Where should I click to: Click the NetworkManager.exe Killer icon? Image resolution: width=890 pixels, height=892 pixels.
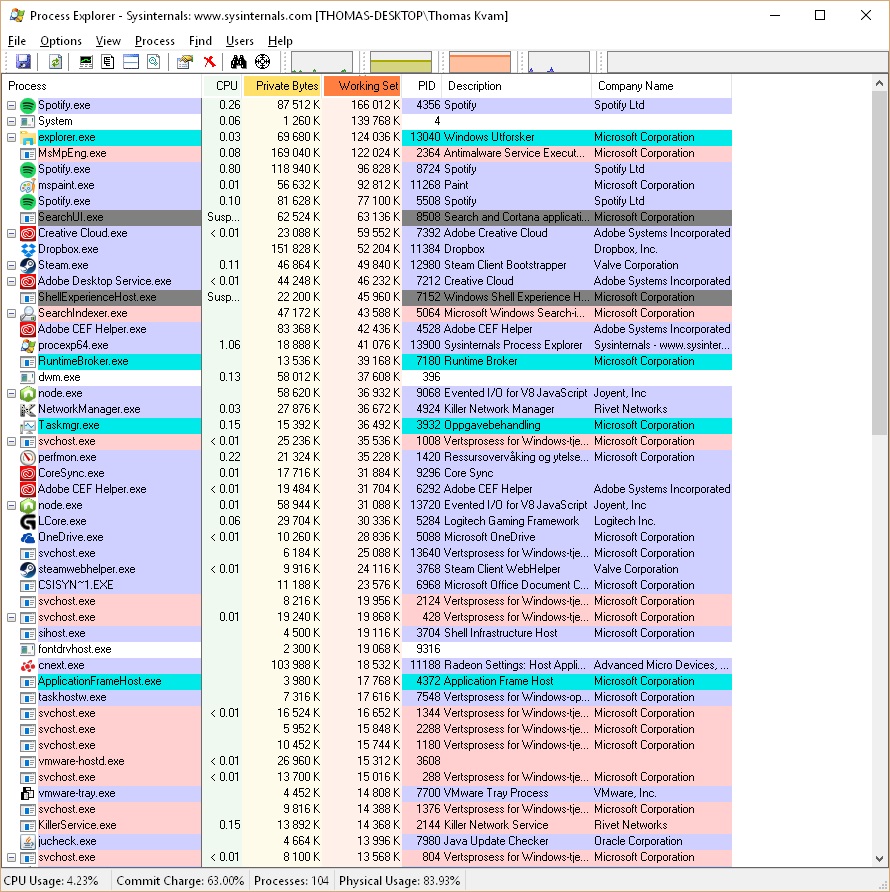pyautogui.click(x=27, y=409)
